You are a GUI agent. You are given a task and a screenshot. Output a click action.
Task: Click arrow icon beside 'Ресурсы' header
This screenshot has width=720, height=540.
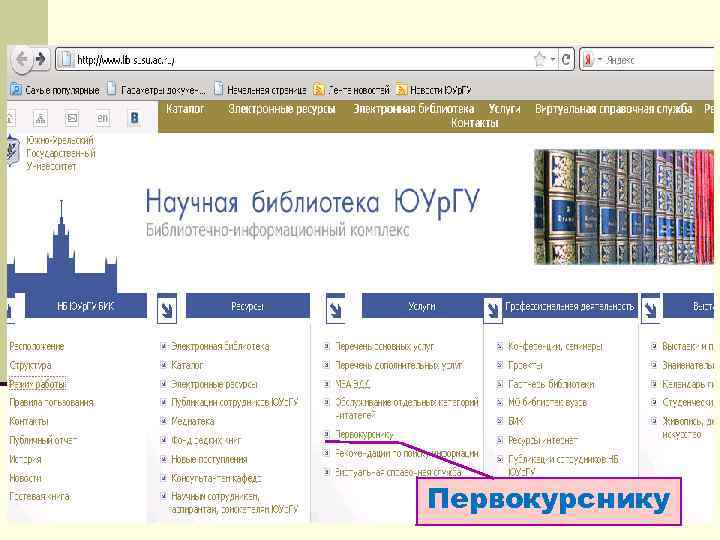tap(167, 310)
